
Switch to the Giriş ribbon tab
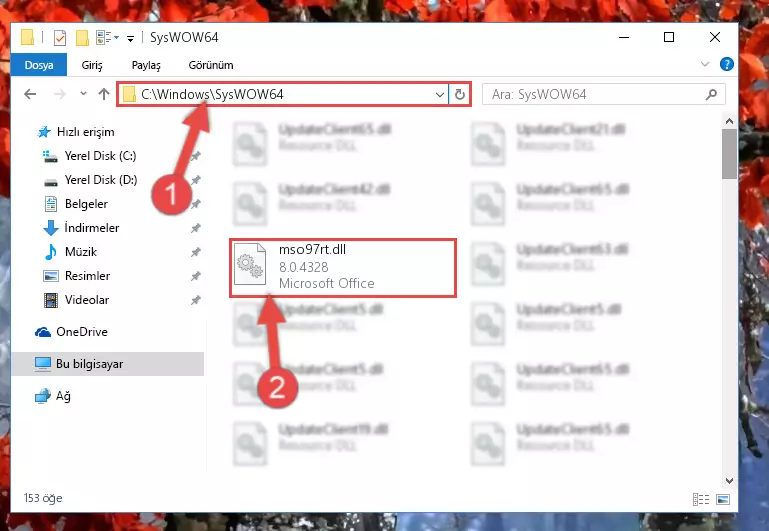[x=92, y=65]
